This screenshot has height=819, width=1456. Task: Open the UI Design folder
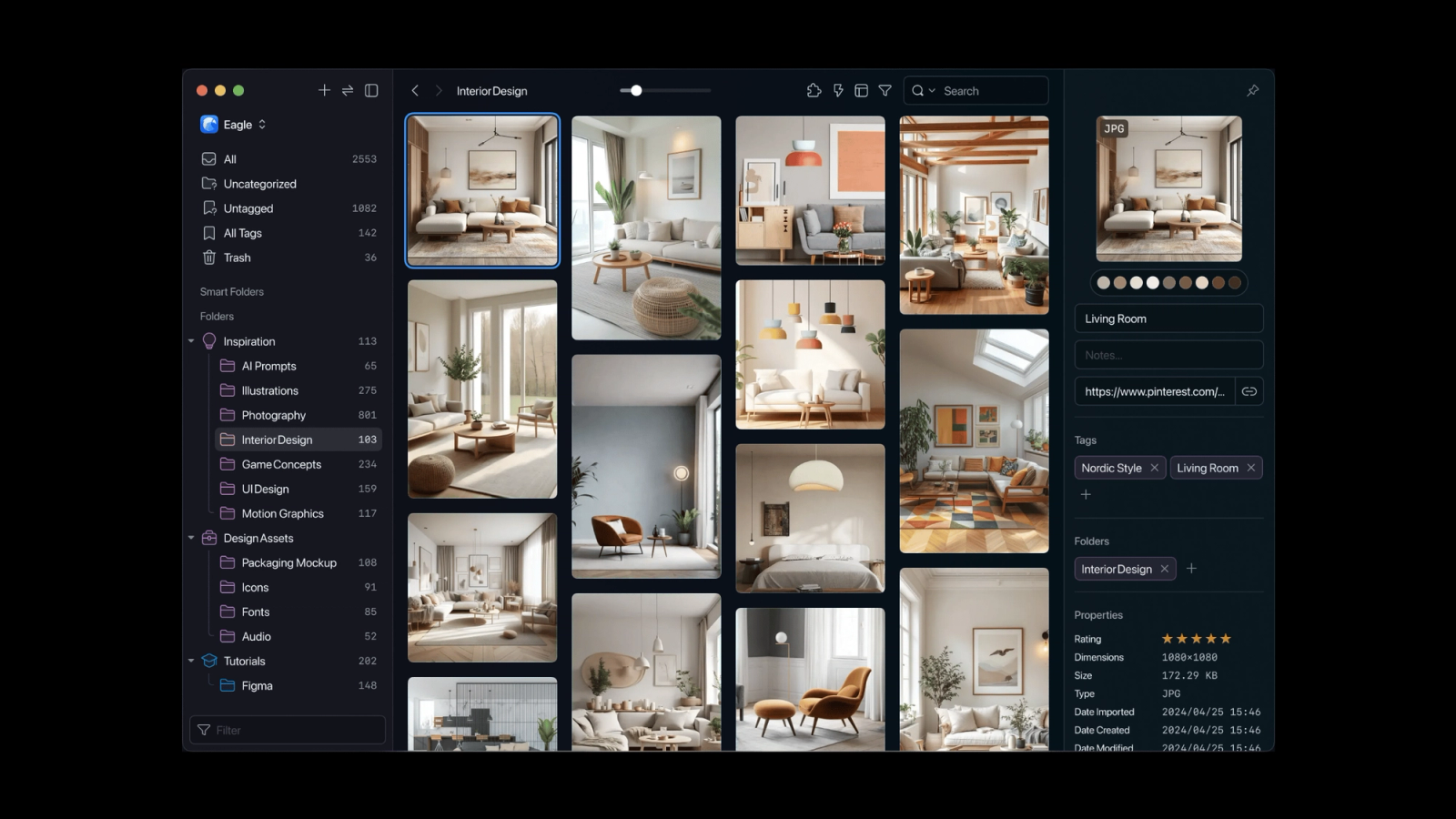(298, 489)
